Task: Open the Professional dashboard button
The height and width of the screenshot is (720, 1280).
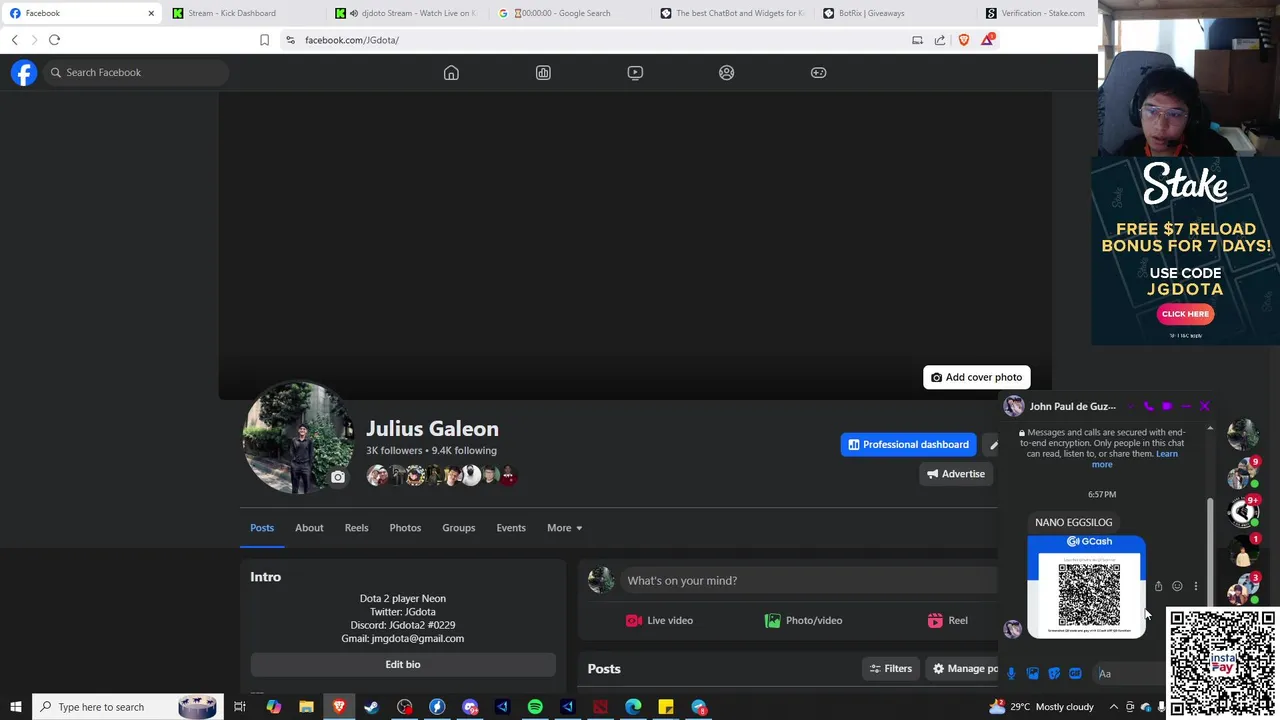Action: pos(908,444)
